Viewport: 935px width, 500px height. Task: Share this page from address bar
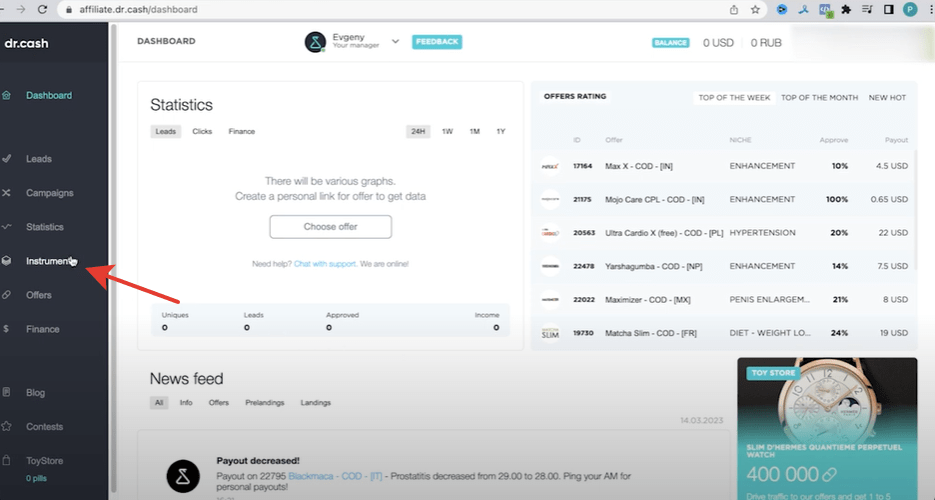734,10
